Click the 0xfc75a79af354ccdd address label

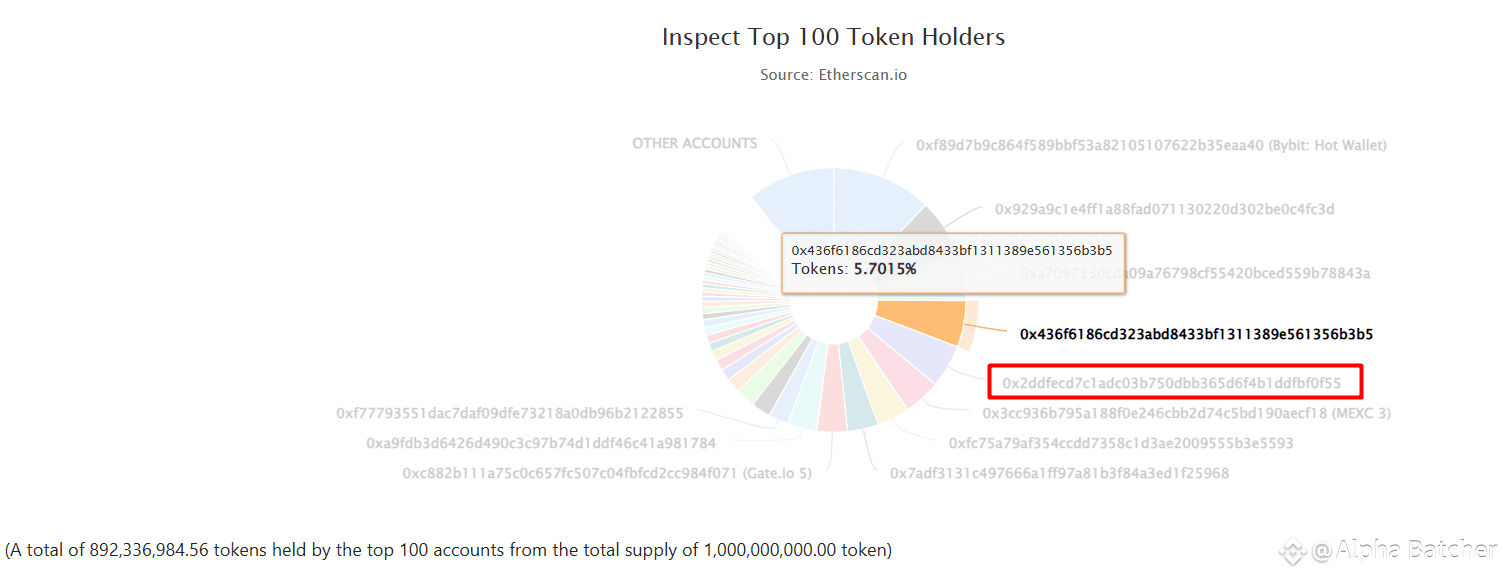tap(1120, 443)
